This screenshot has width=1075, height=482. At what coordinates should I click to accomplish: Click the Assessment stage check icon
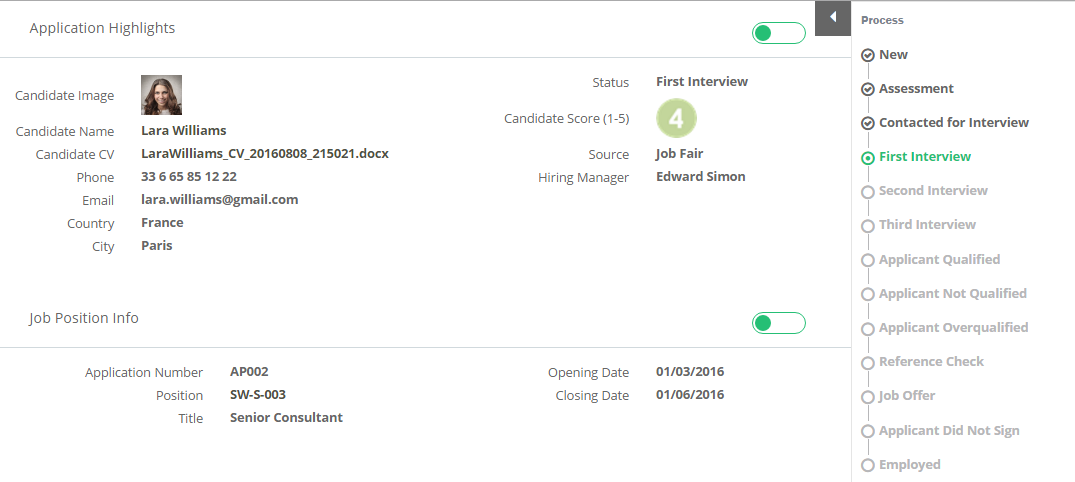pos(868,89)
